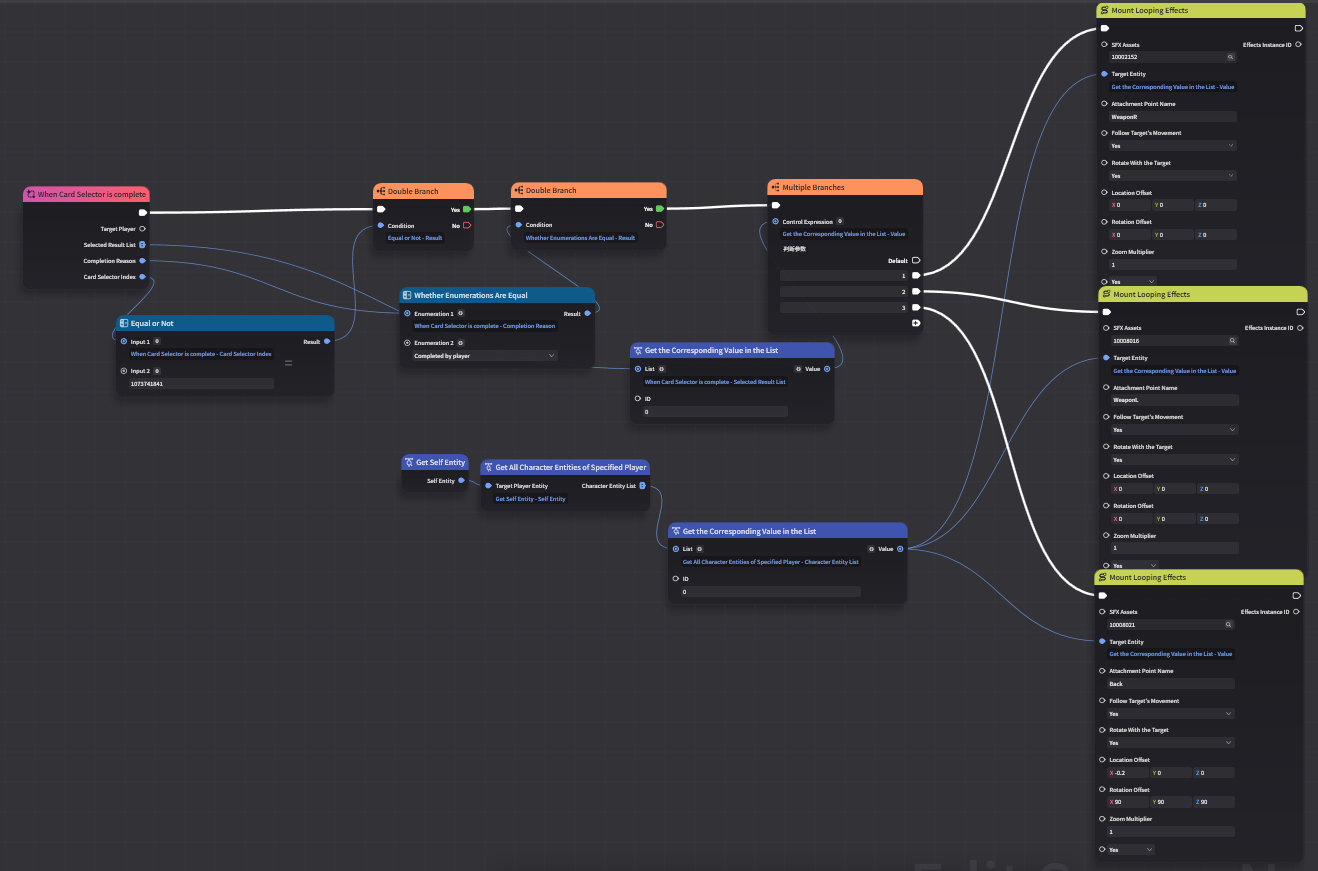Click the Result pin of Whether Enumerations Are Equal
1318x871 pixels.
point(587,313)
